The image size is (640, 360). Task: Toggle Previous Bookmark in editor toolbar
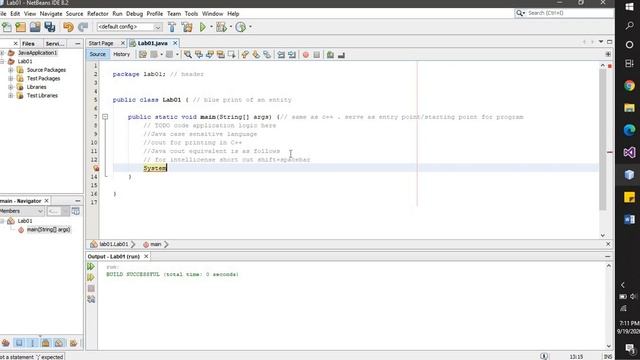point(245,55)
